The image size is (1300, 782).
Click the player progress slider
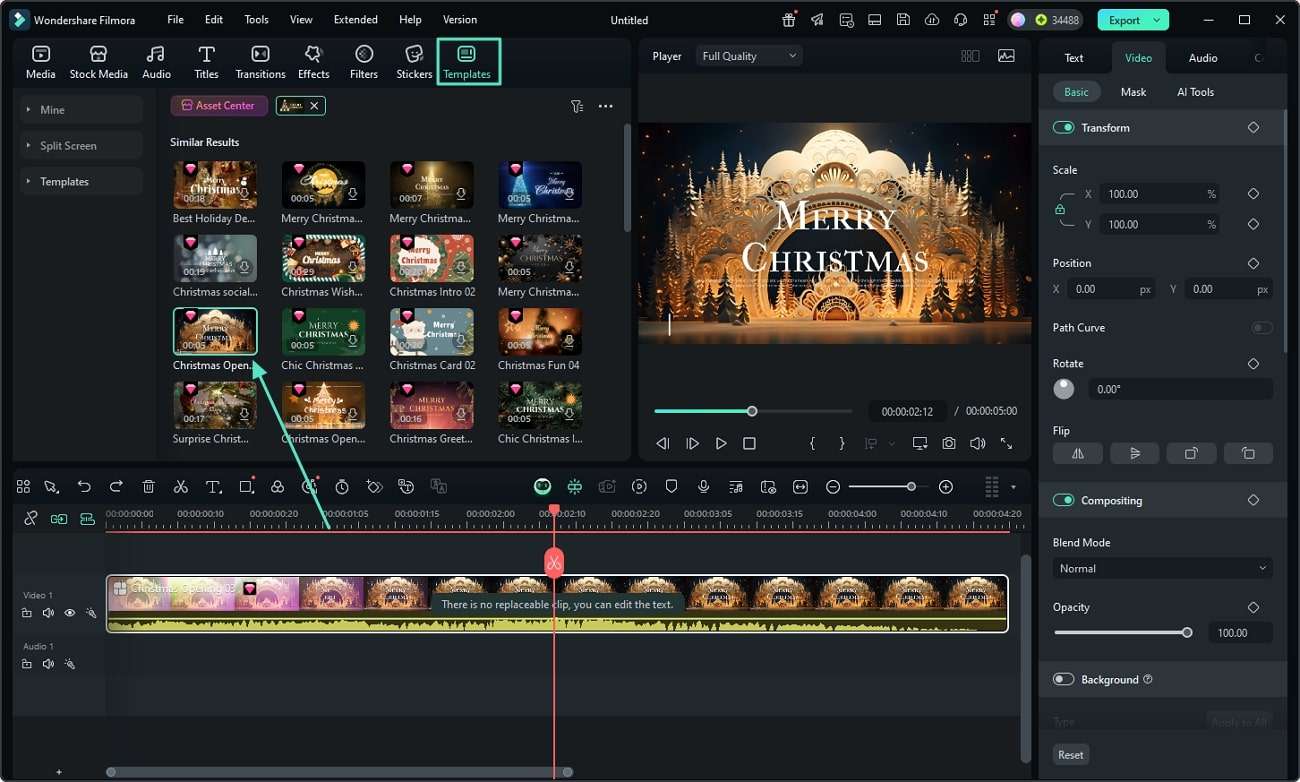point(753,411)
